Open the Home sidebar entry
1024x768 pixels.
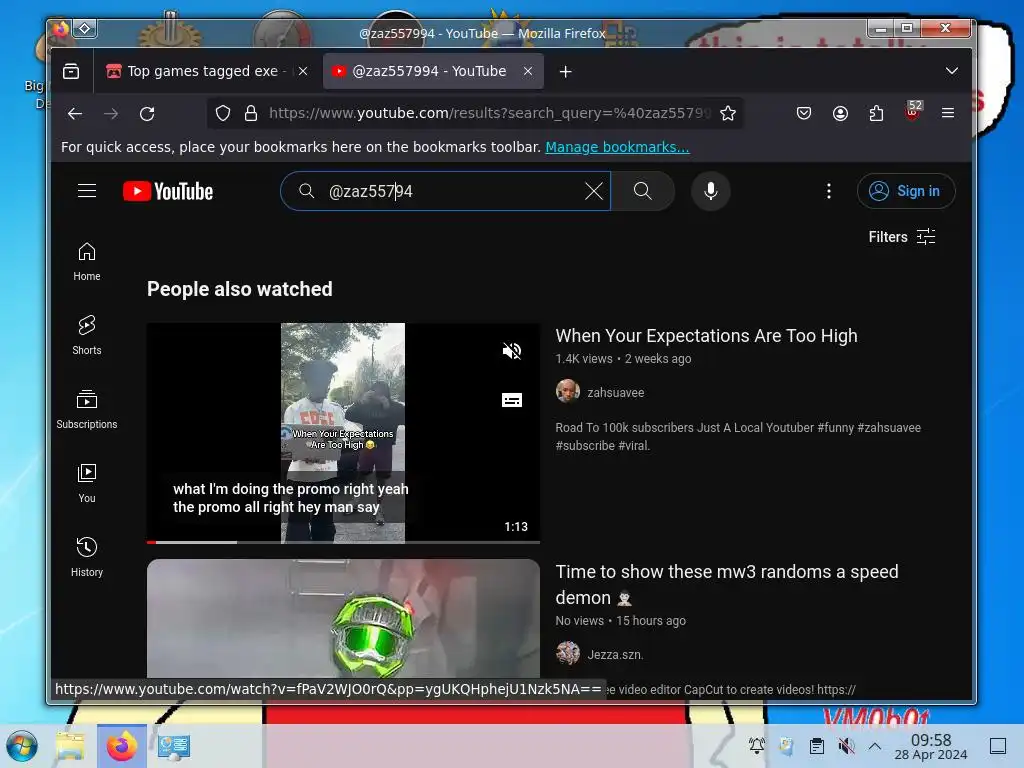[x=87, y=262]
